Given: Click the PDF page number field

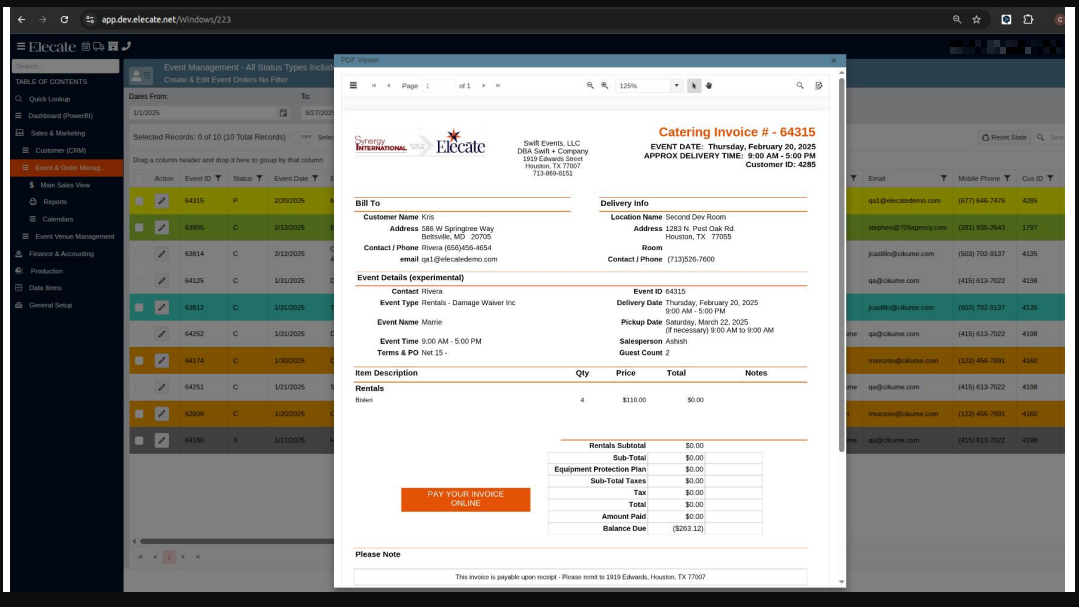Looking at the screenshot, I should point(438,86).
